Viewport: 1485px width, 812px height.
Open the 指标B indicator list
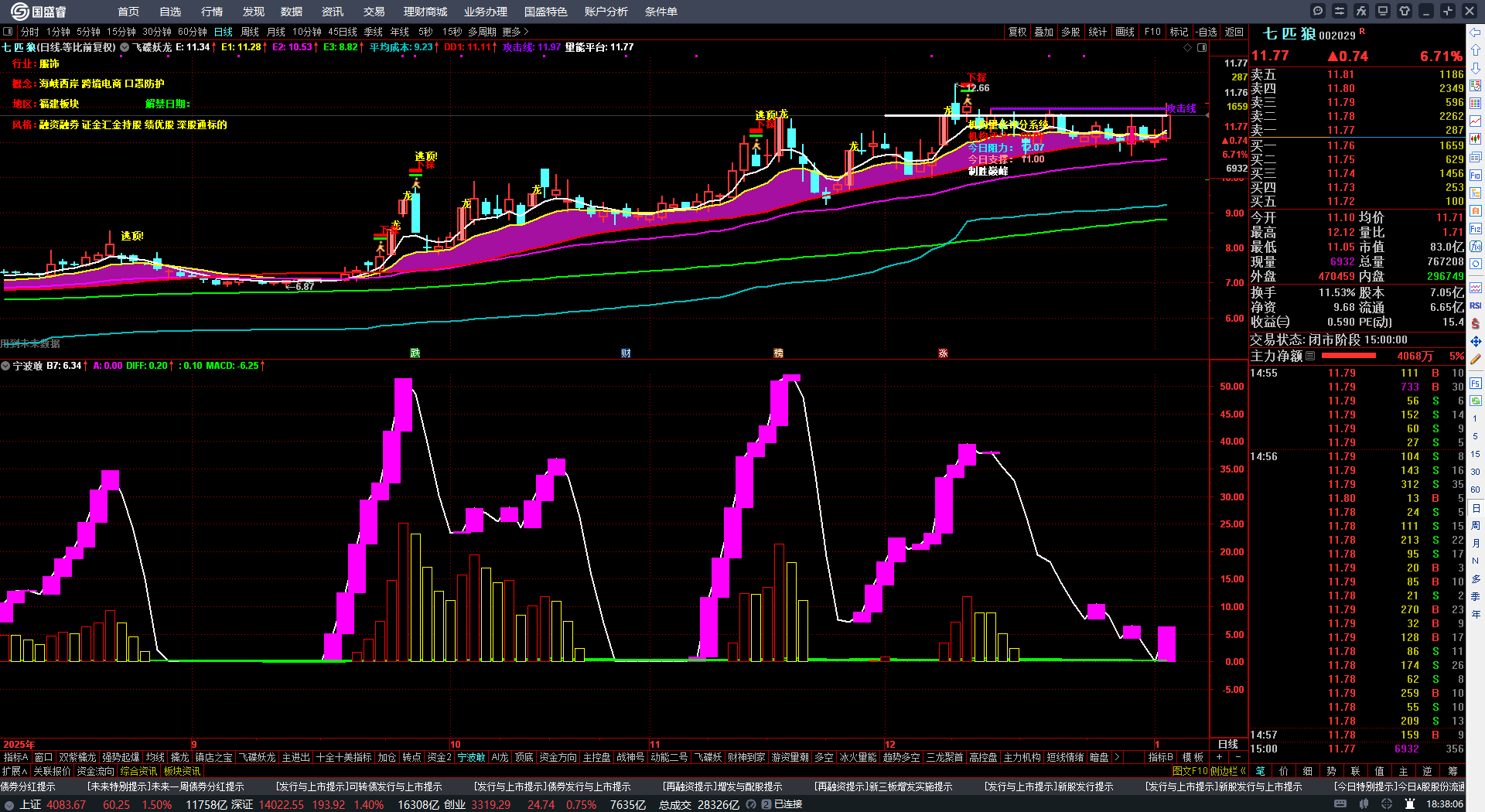coord(1160,757)
